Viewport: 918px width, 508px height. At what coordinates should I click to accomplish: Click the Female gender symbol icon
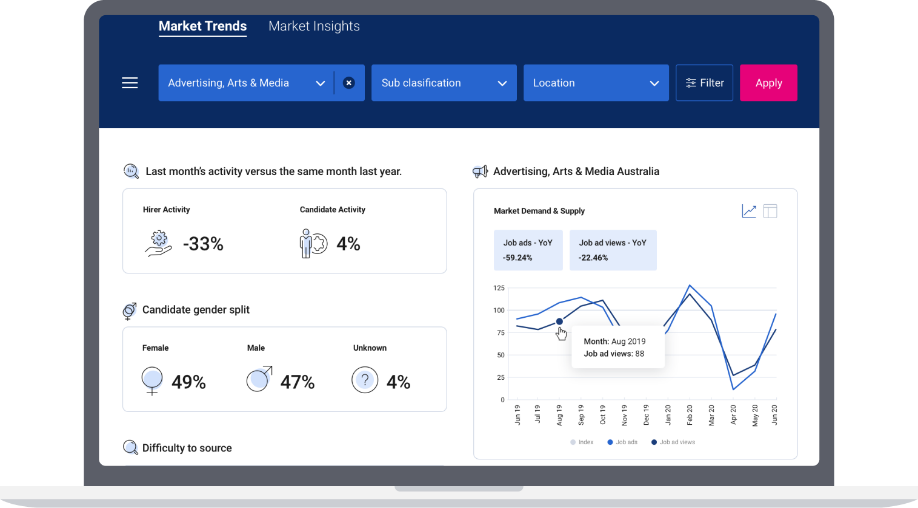(x=152, y=380)
